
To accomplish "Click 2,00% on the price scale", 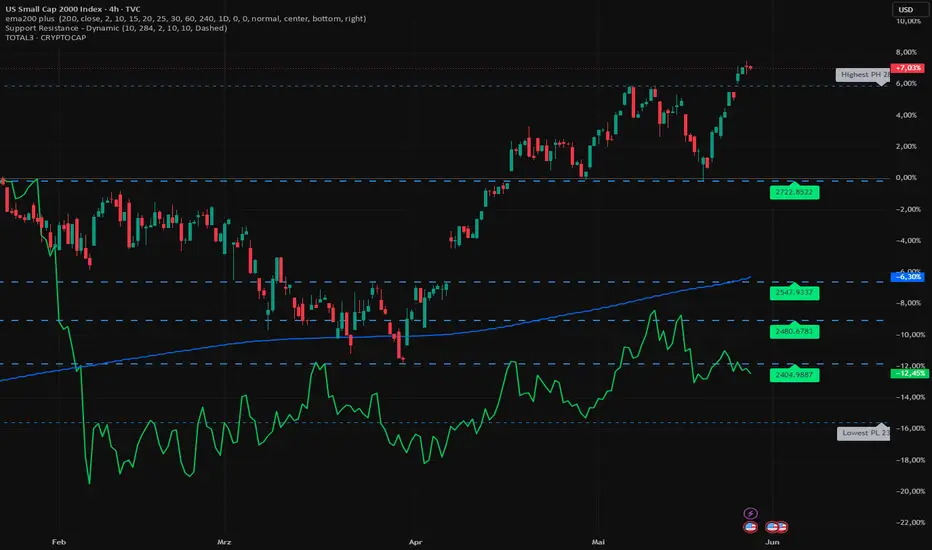I will 906,146.
